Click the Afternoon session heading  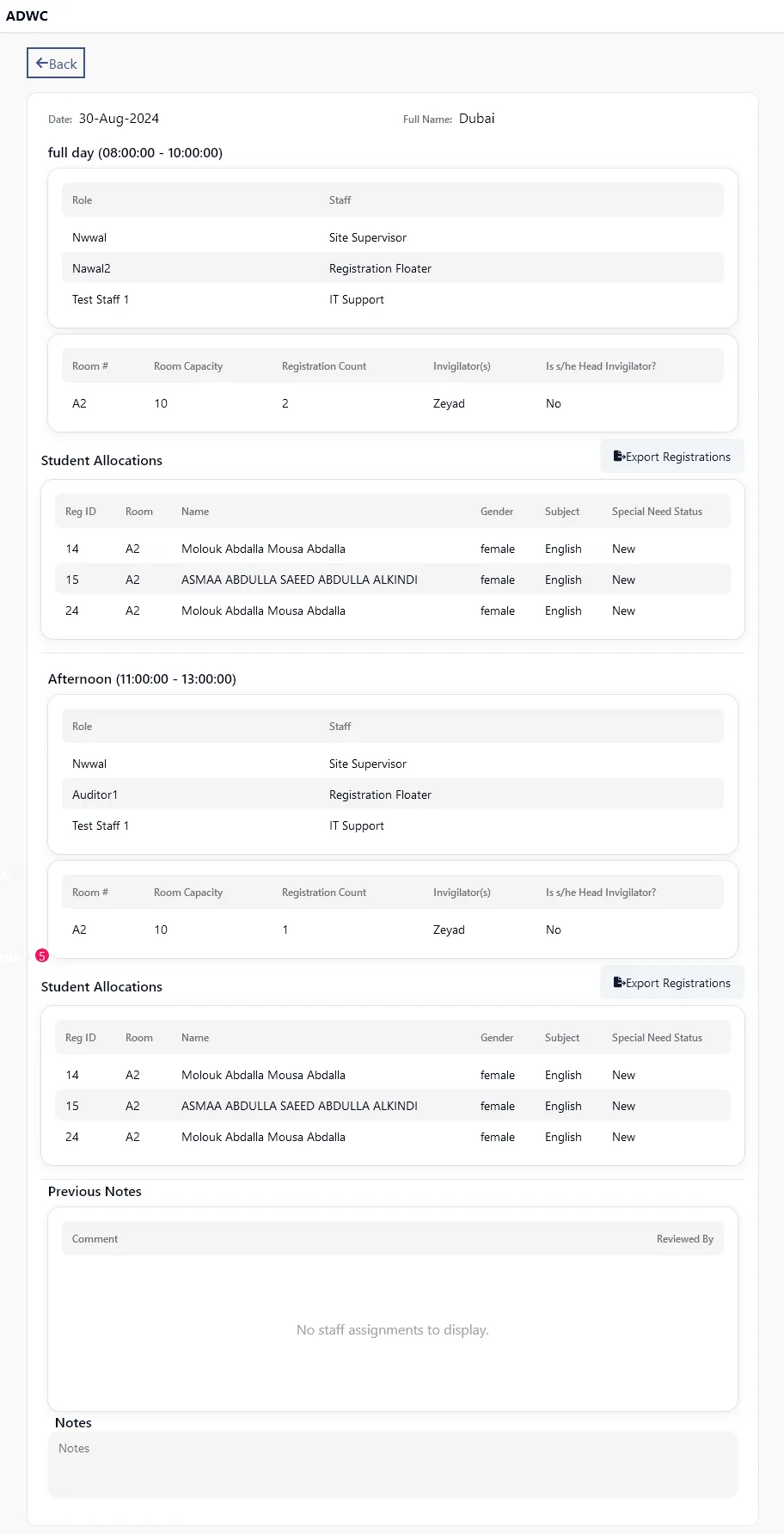[143, 678]
